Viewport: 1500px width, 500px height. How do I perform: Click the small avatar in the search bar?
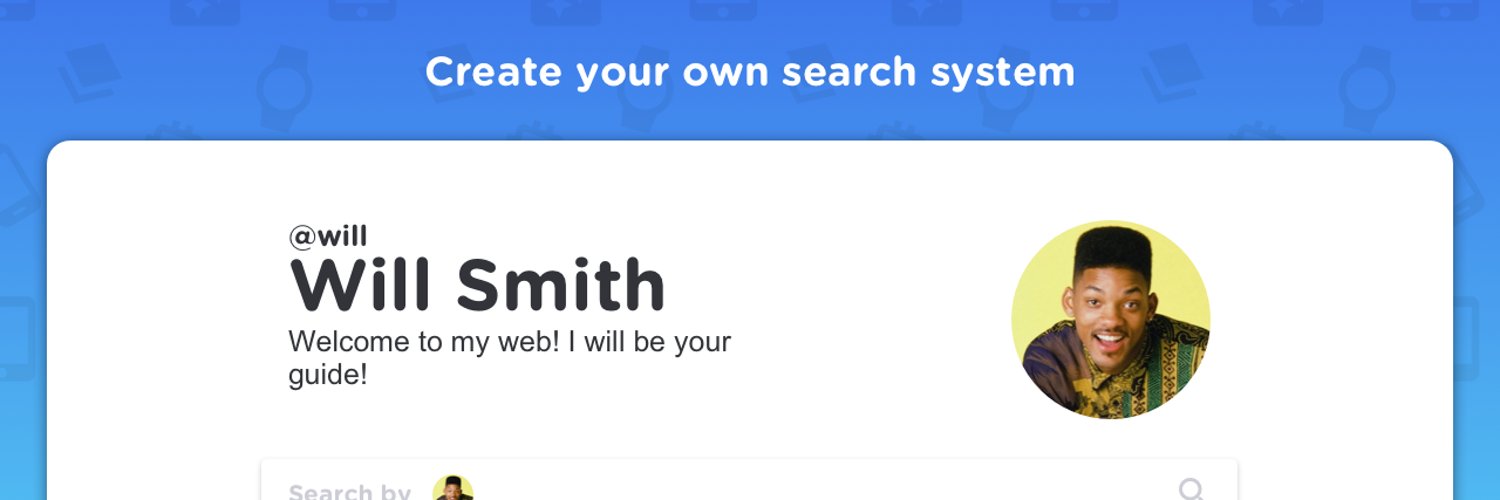(x=452, y=489)
